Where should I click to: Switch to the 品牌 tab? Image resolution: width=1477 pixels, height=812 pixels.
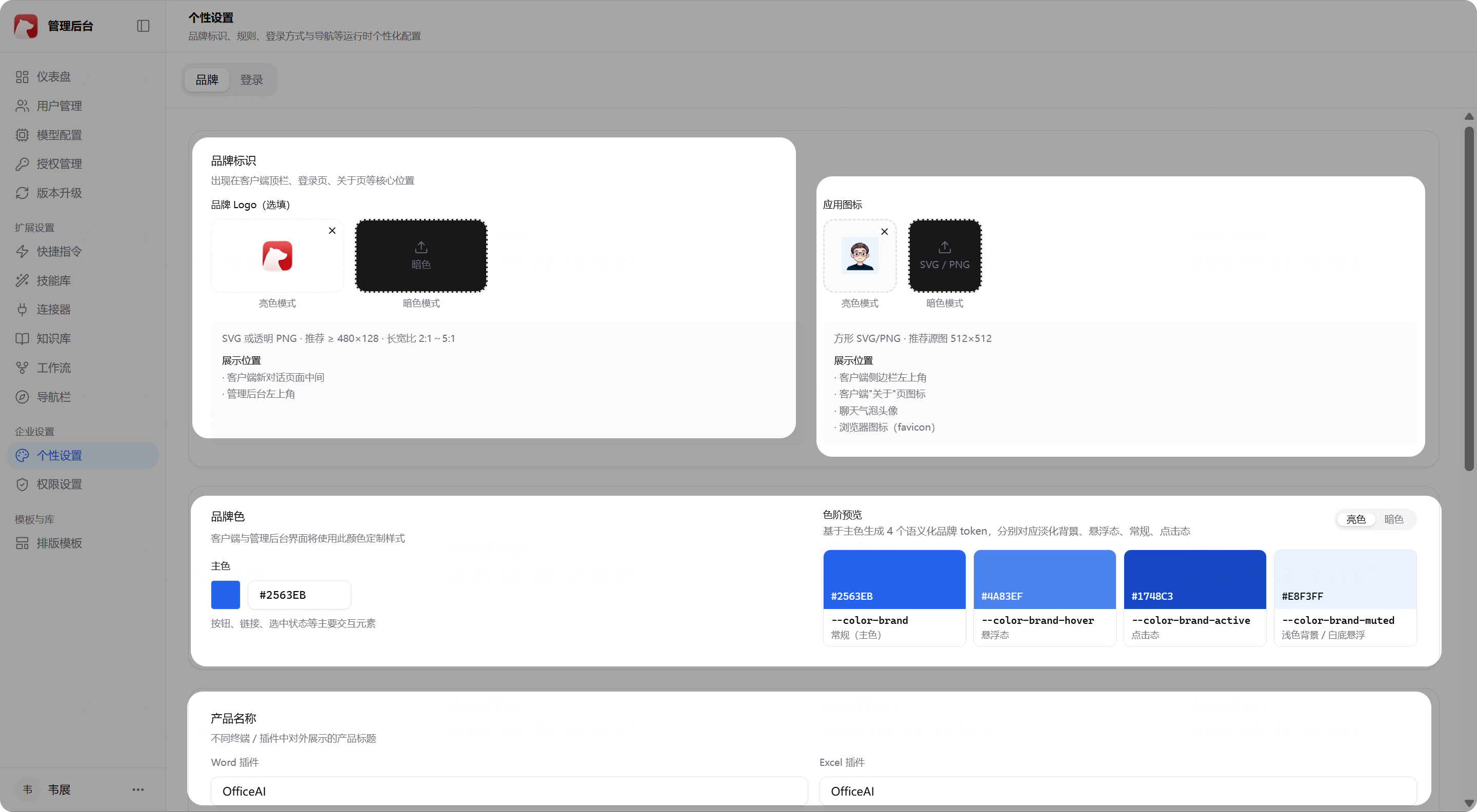206,79
